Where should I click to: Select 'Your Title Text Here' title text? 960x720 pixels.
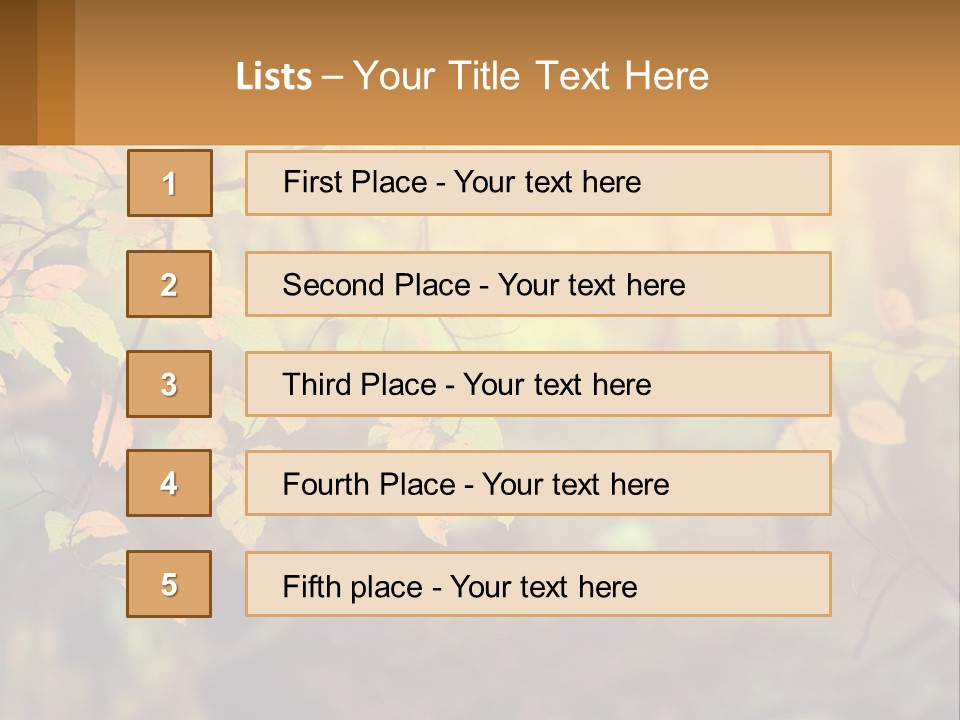click(531, 76)
